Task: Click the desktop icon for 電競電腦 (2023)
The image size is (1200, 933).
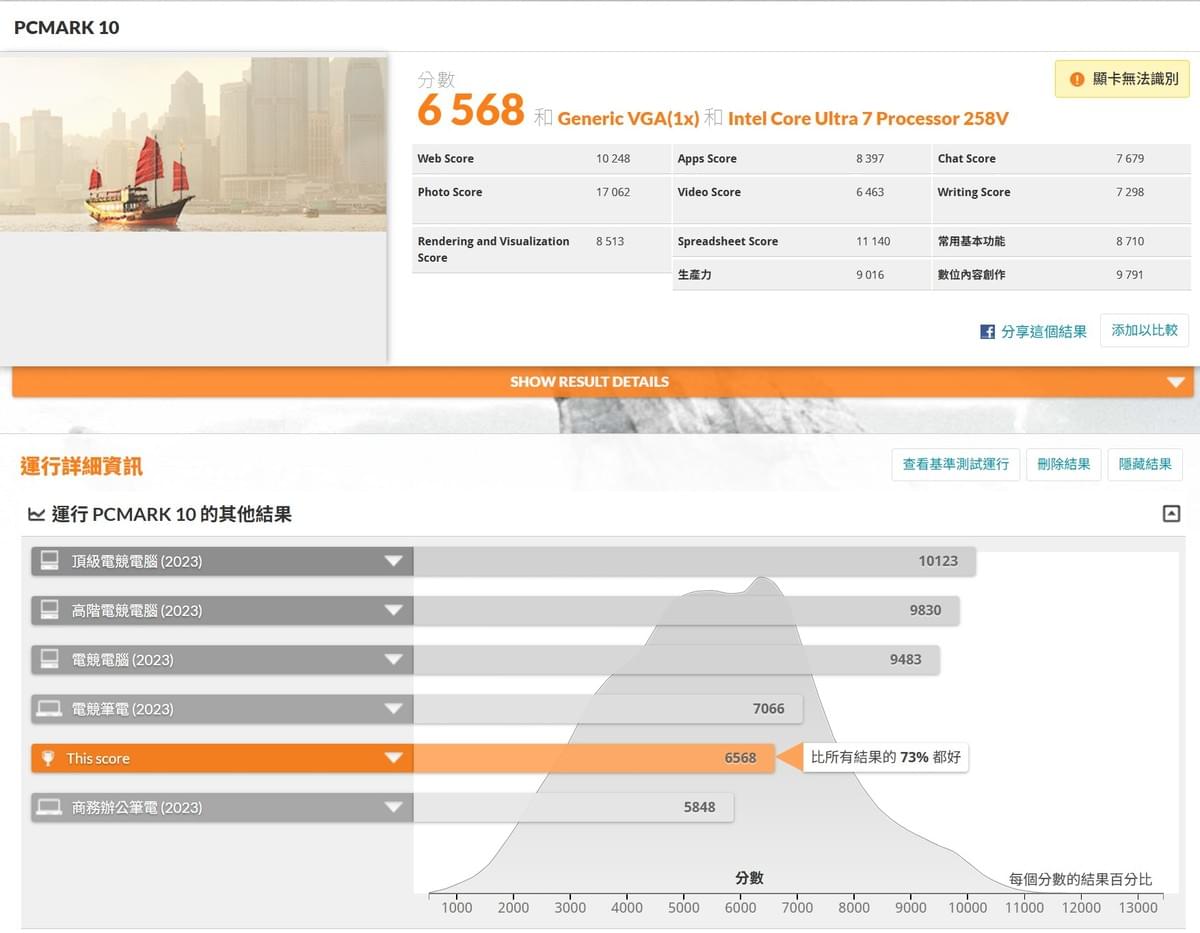Action: pyautogui.click(x=49, y=659)
